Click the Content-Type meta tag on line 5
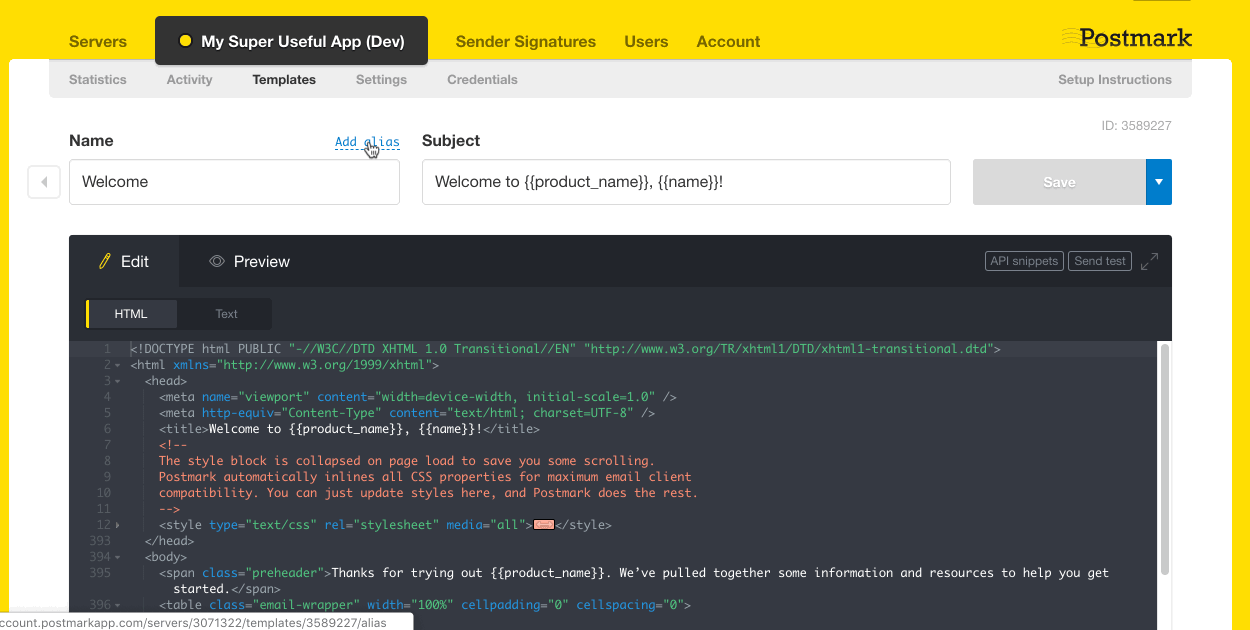This screenshot has height=630, width=1250. tap(407, 413)
